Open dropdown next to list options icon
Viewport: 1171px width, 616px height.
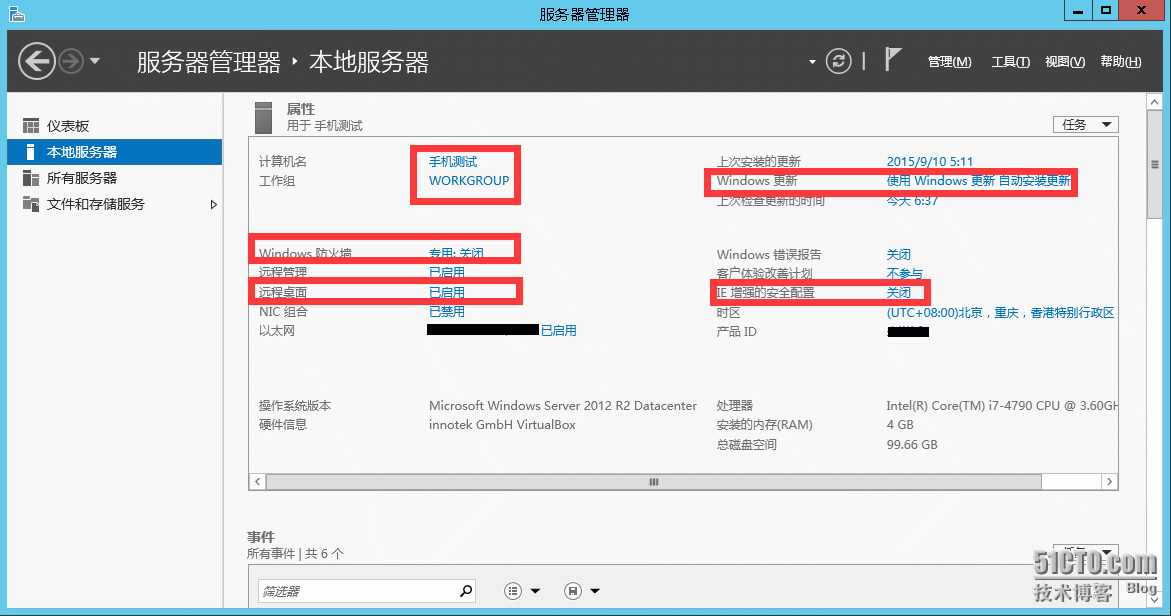[x=535, y=591]
